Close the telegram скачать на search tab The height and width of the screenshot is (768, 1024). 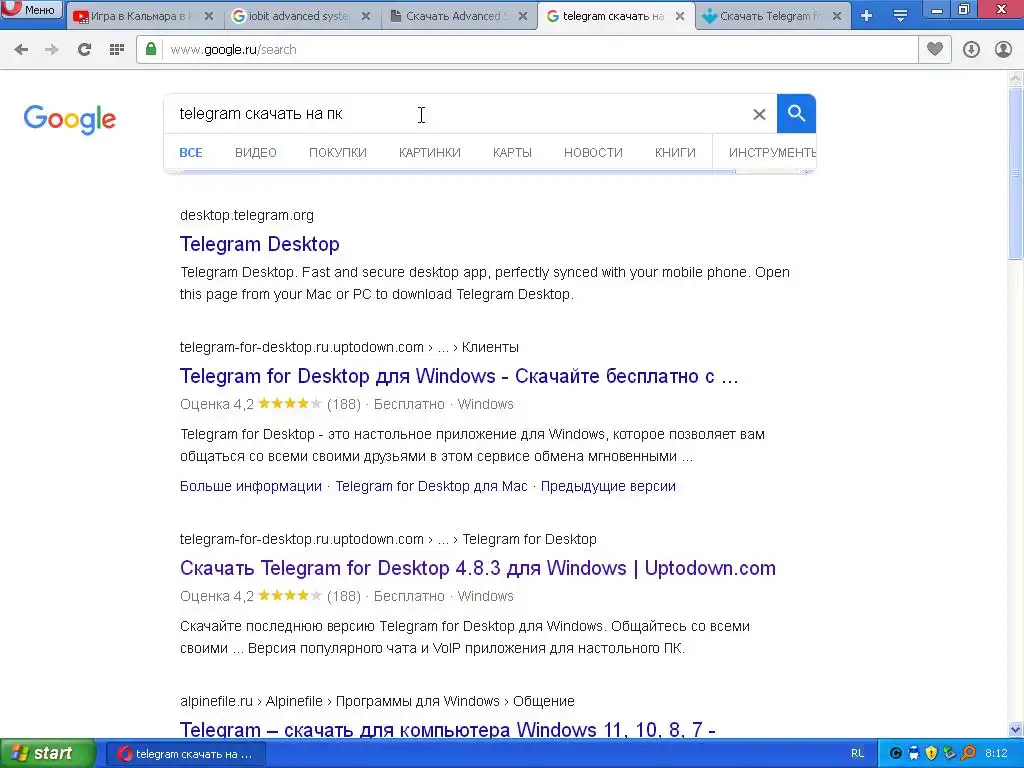(680, 16)
